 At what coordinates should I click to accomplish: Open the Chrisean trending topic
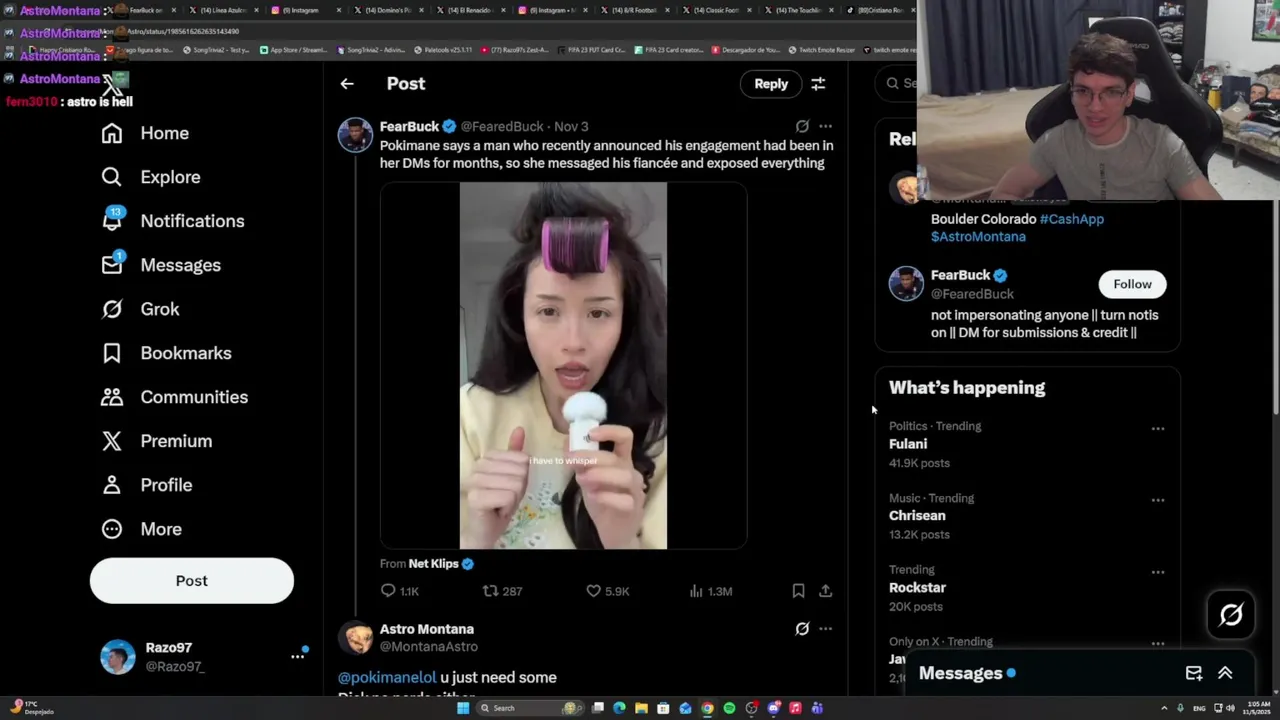(917, 516)
